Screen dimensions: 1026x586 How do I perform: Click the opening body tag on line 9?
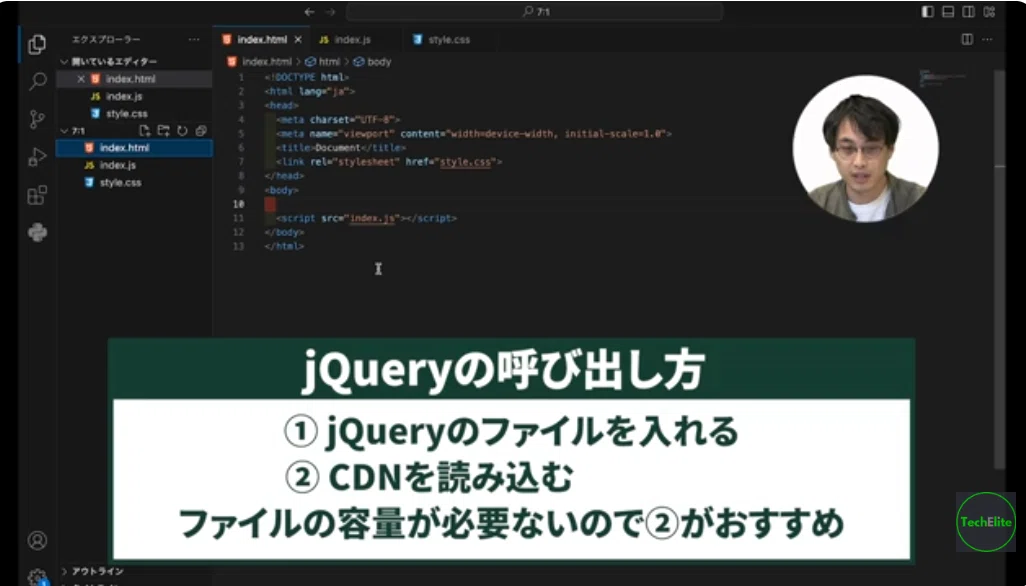pyautogui.click(x=282, y=190)
